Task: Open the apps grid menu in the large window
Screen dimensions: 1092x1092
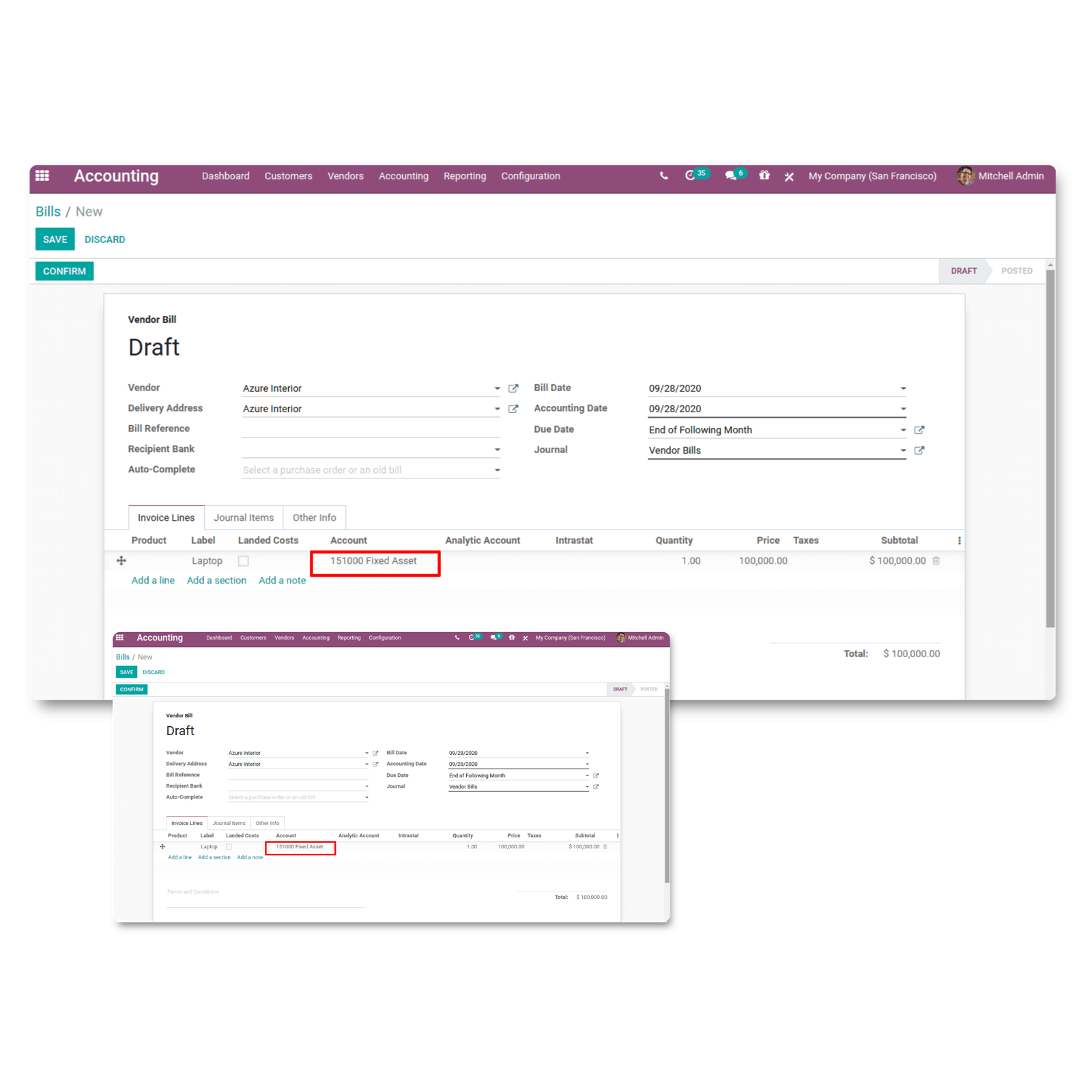Action: coord(42,175)
